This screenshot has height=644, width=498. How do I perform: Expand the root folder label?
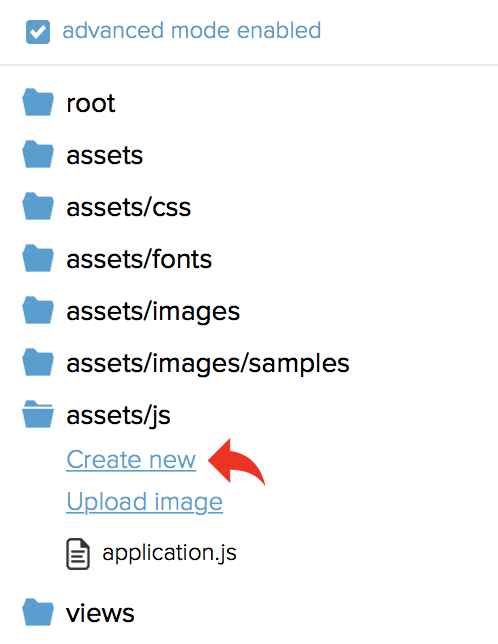click(90, 103)
